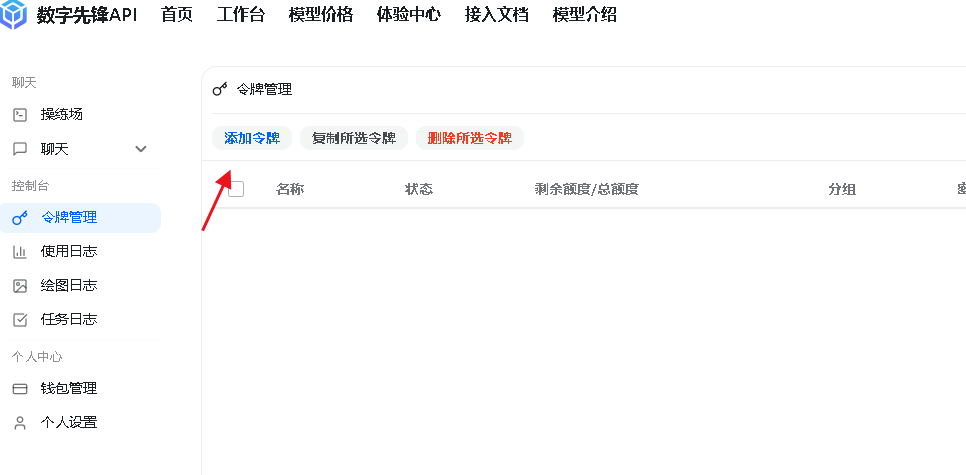
Task: Click the 数字先锋API logo icon
Action: pyautogui.click(x=14, y=14)
